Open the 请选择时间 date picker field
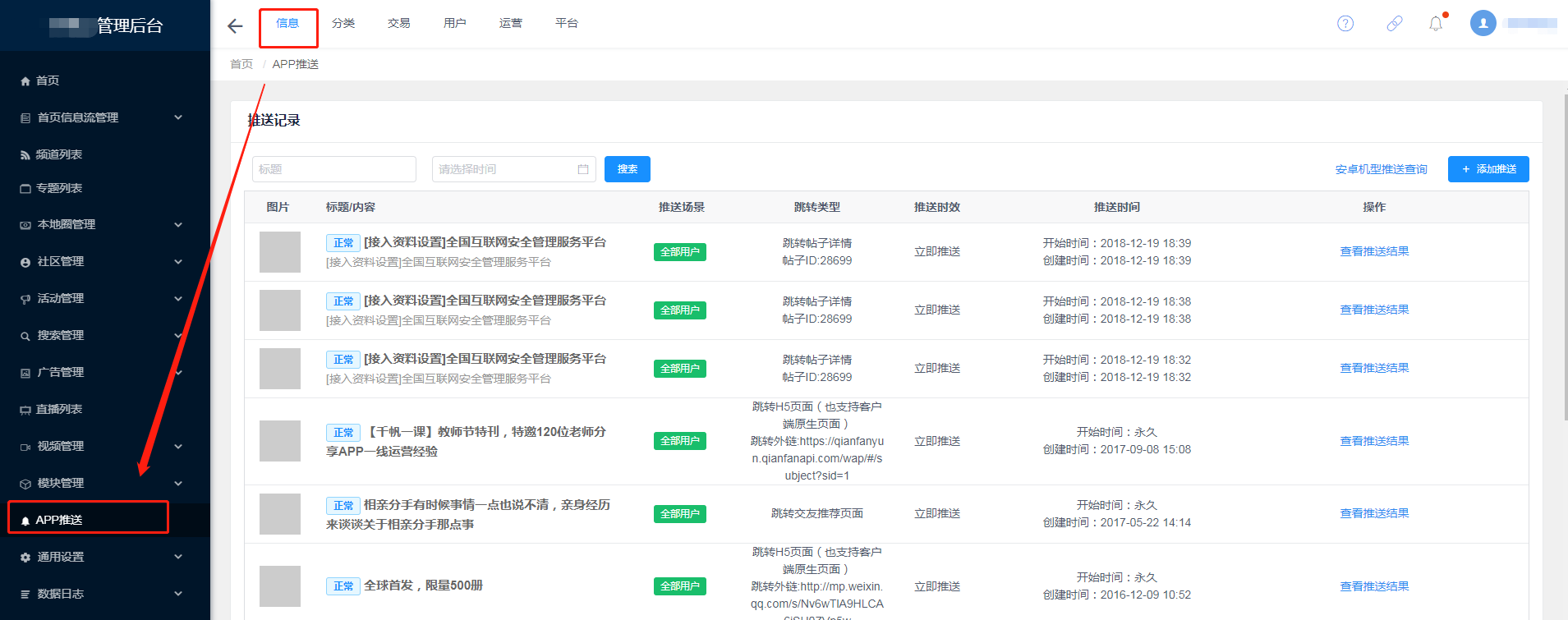Image resolution: width=1568 pixels, height=620 pixels. [514, 169]
